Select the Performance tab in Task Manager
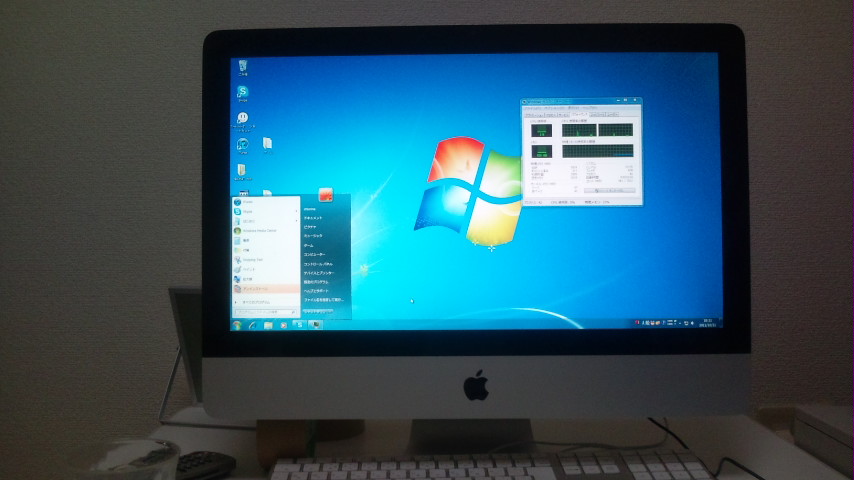 580,114
